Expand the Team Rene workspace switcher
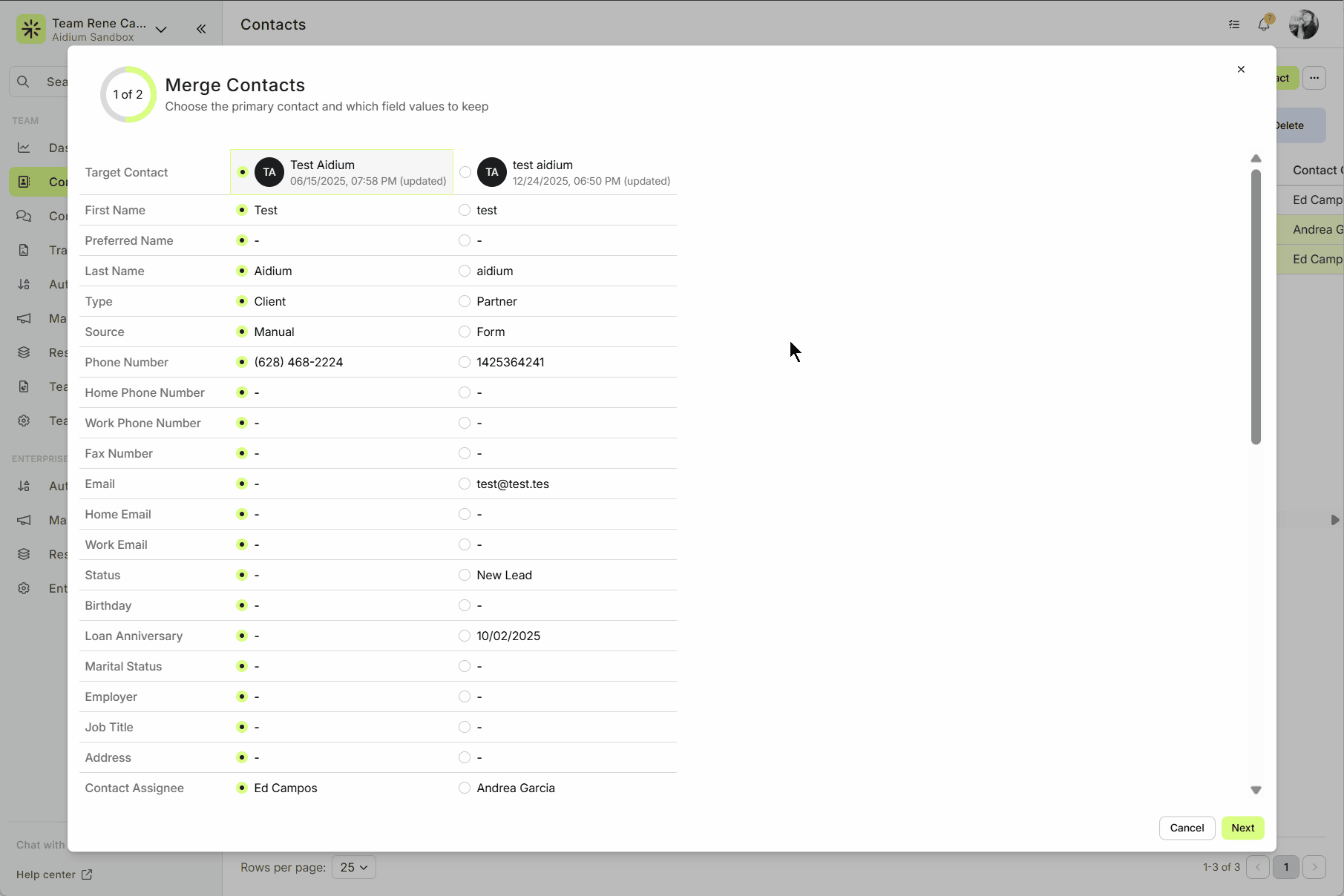 161,30
